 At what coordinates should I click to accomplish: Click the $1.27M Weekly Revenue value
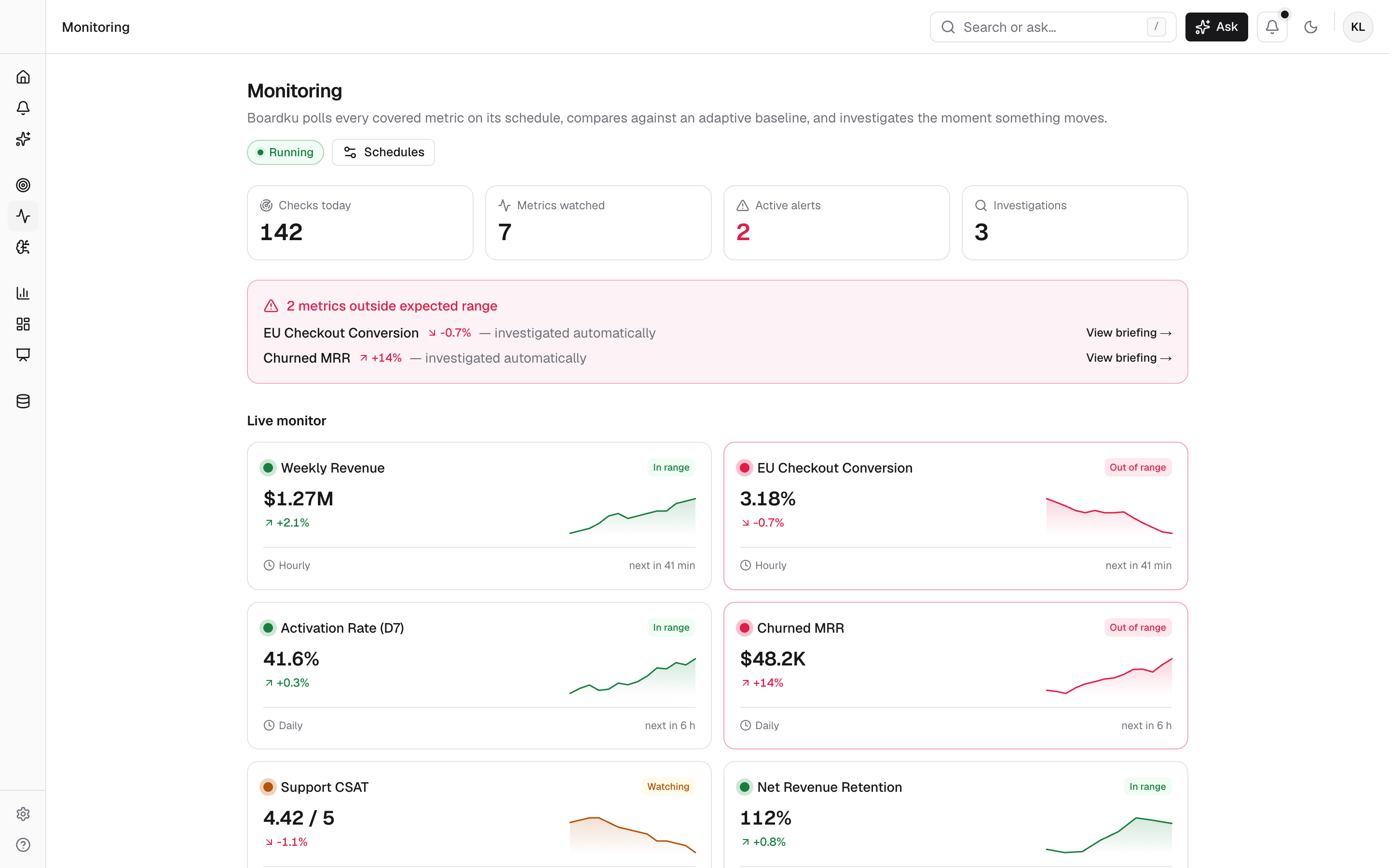[x=298, y=498]
